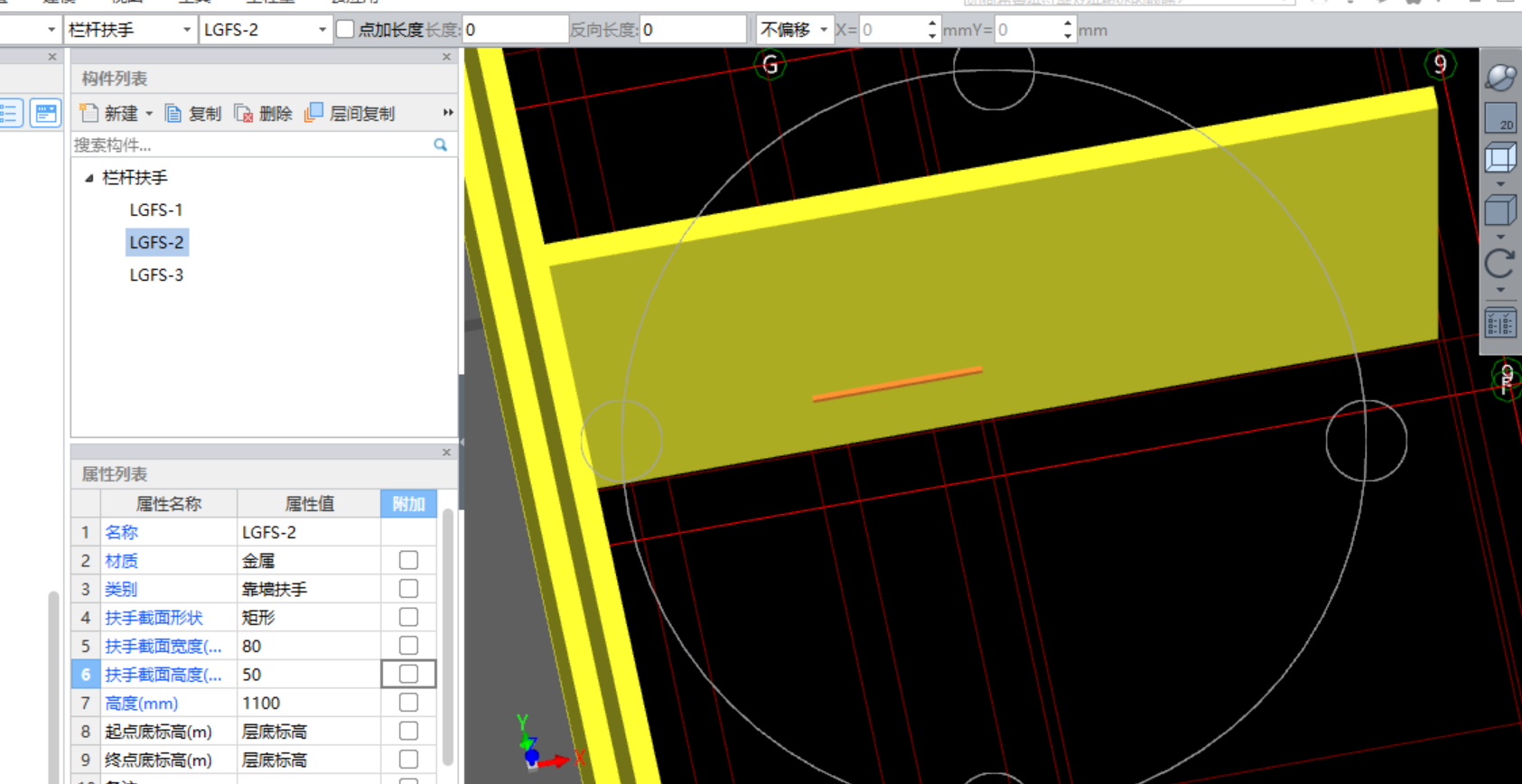
Task: Click the 材质 value 金属 cell
Action: coord(309,560)
